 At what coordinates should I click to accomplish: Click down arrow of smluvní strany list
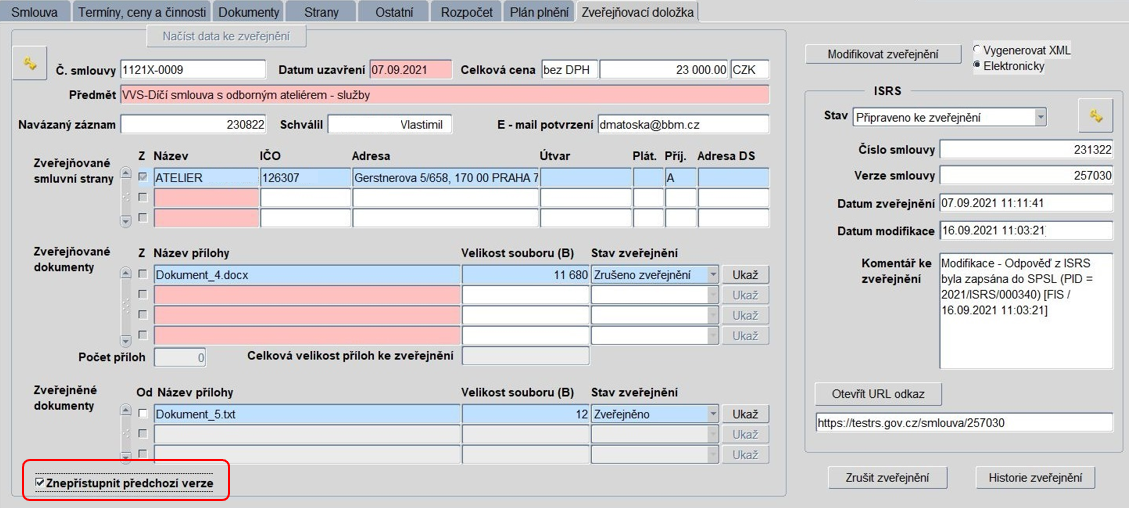(x=126, y=222)
